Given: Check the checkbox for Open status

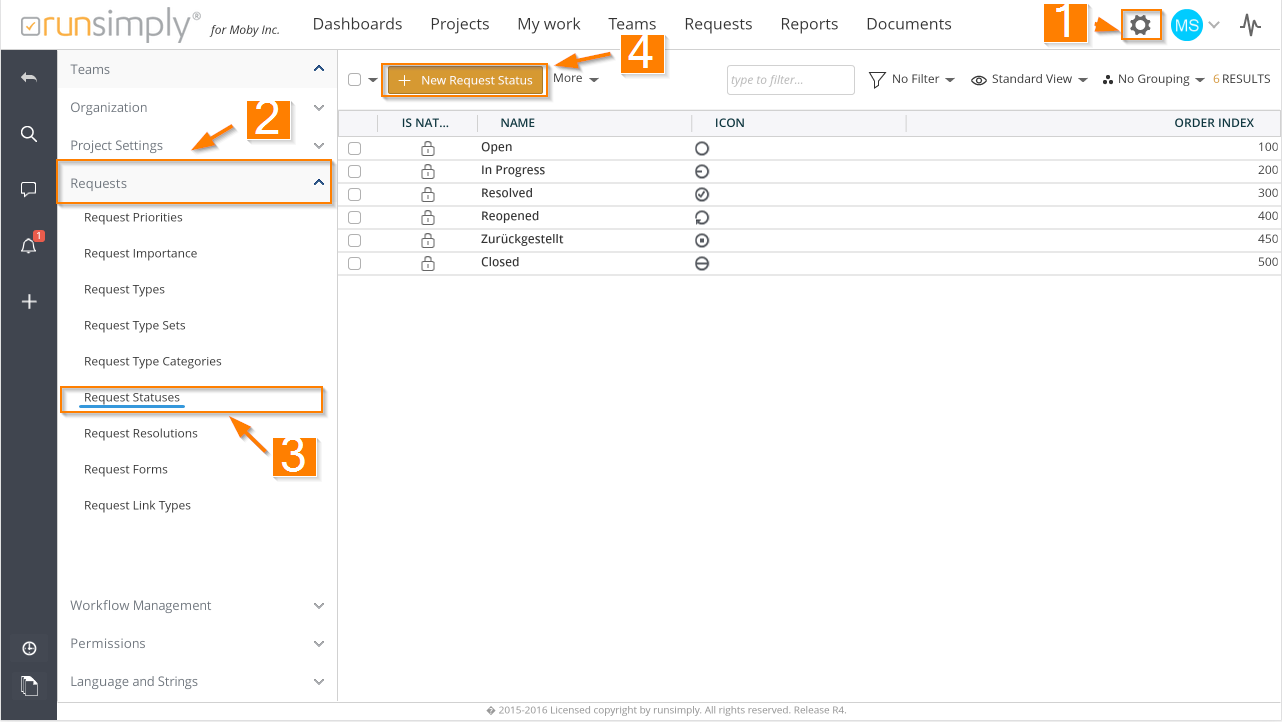Looking at the screenshot, I should click(354, 148).
